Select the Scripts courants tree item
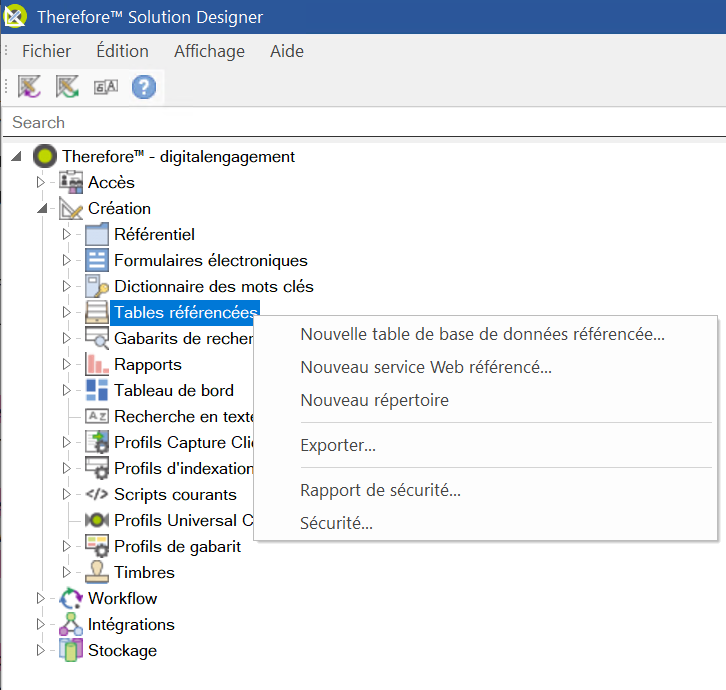The height and width of the screenshot is (690, 726). tap(175, 494)
